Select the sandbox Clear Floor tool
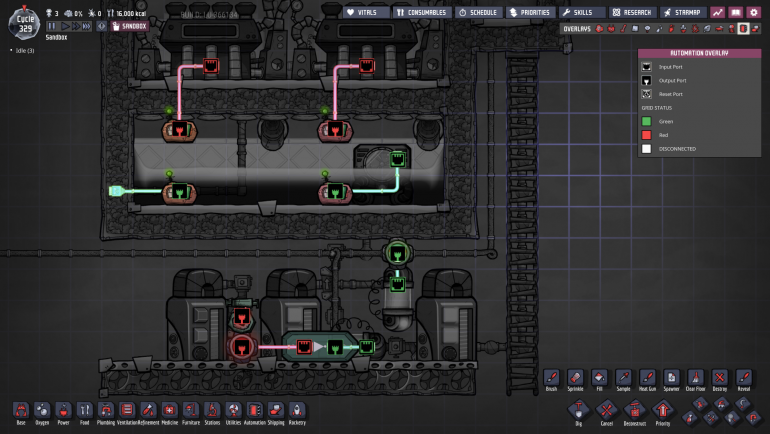 click(x=695, y=378)
